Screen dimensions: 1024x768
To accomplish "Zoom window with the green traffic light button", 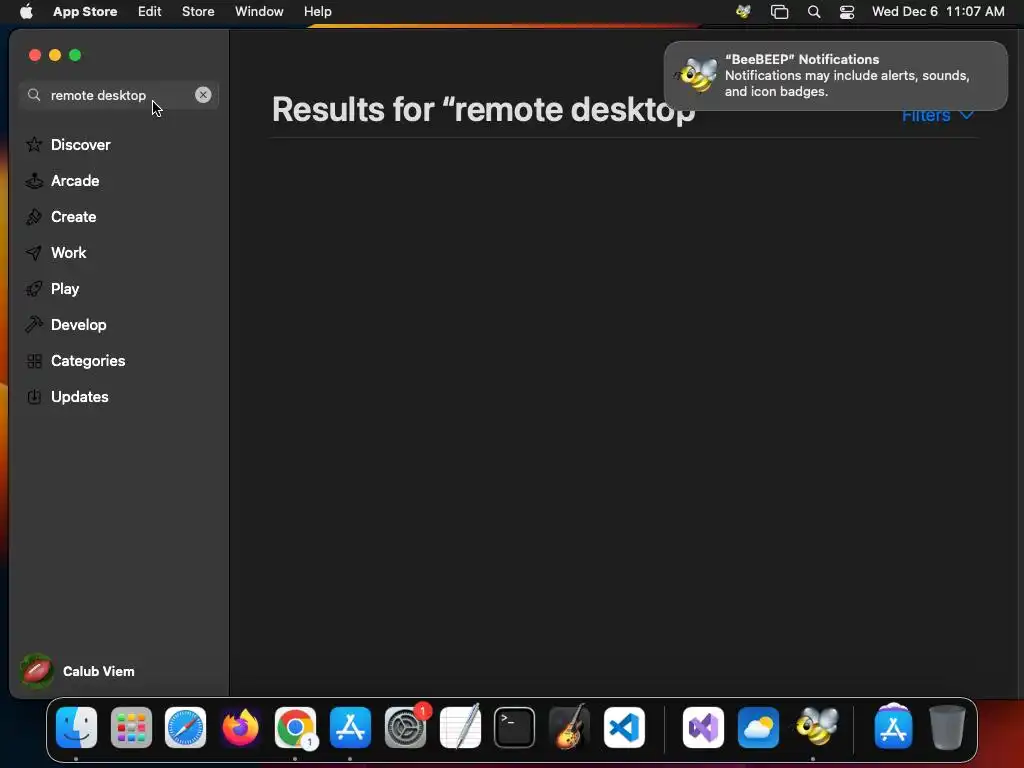I will click(x=75, y=56).
